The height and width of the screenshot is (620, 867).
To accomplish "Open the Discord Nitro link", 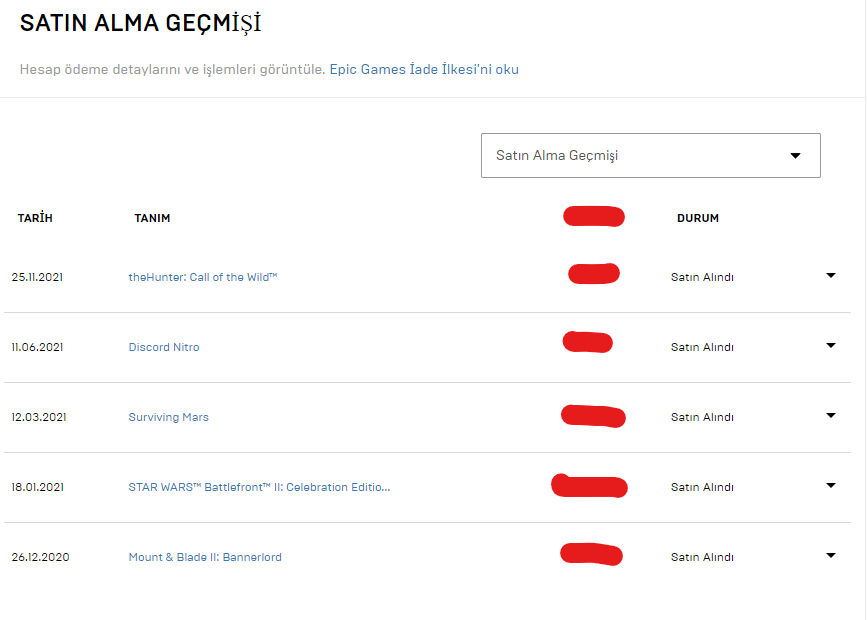I will [x=164, y=347].
